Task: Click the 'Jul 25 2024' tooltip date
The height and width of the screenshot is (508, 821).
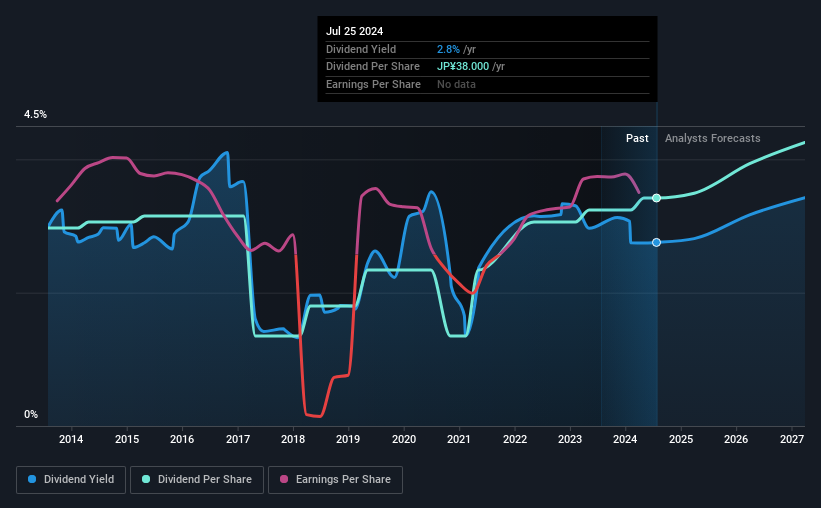Action: coord(354,31)
